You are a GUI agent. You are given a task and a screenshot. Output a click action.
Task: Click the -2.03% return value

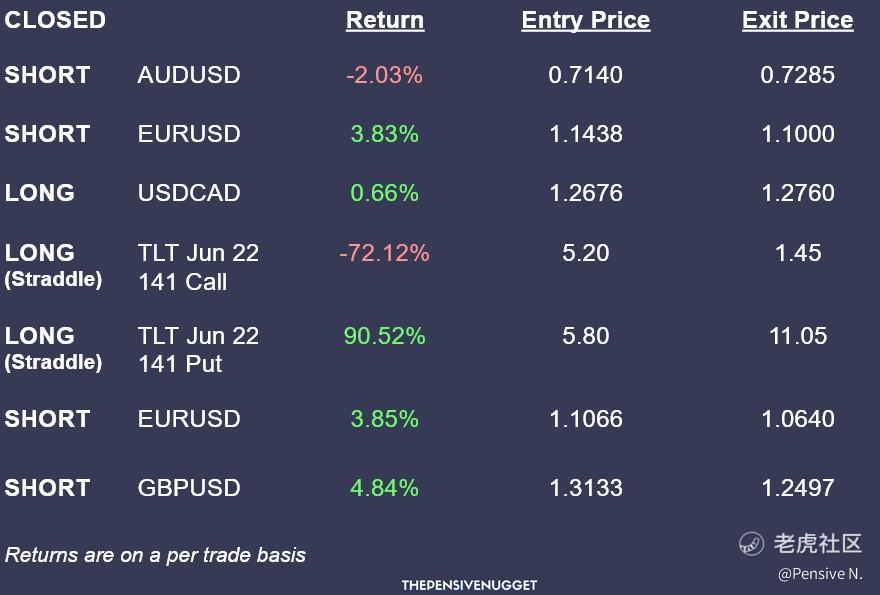[384, 75]
